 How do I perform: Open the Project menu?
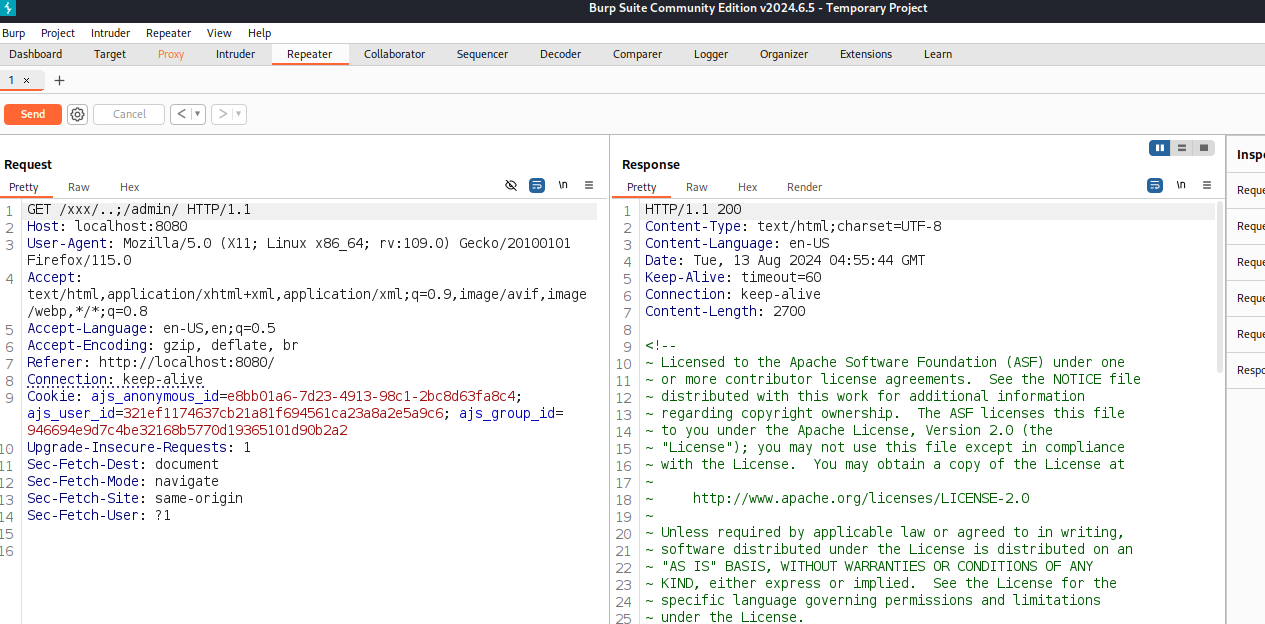[58, 33]
